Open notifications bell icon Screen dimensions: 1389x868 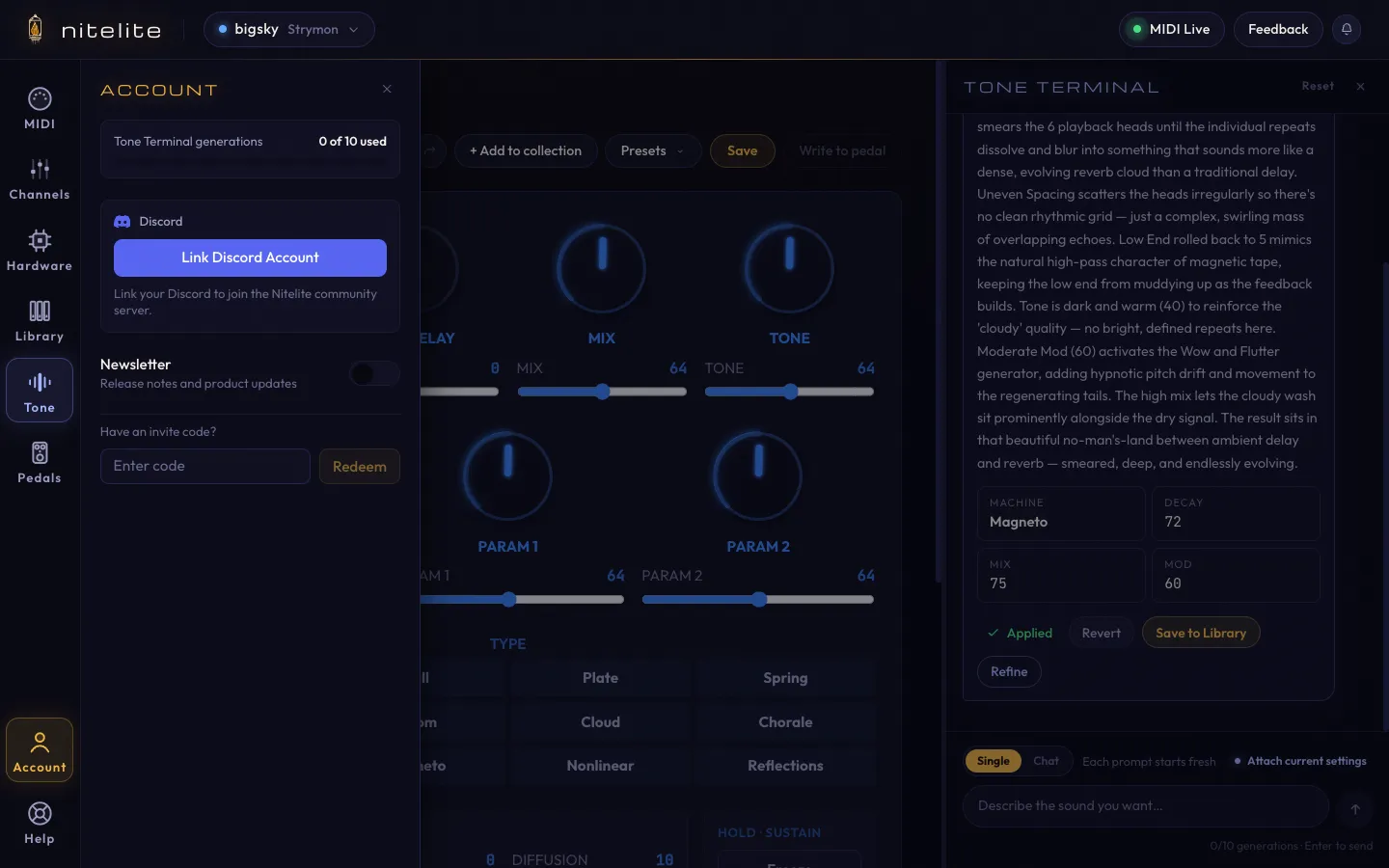[x=1347, y=29]
